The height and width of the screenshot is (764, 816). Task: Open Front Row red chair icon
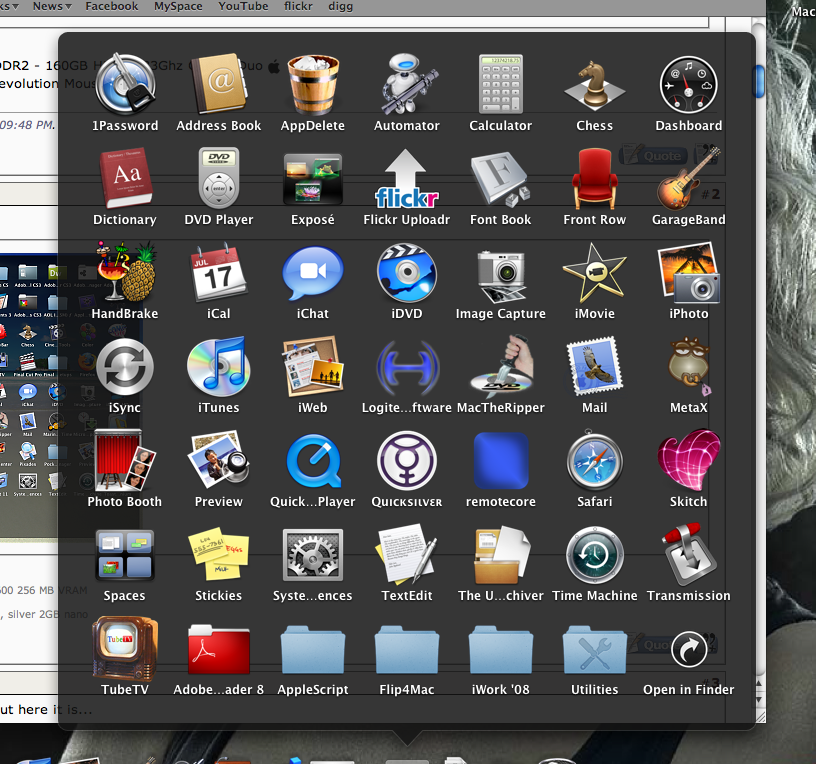pos(594,179)
